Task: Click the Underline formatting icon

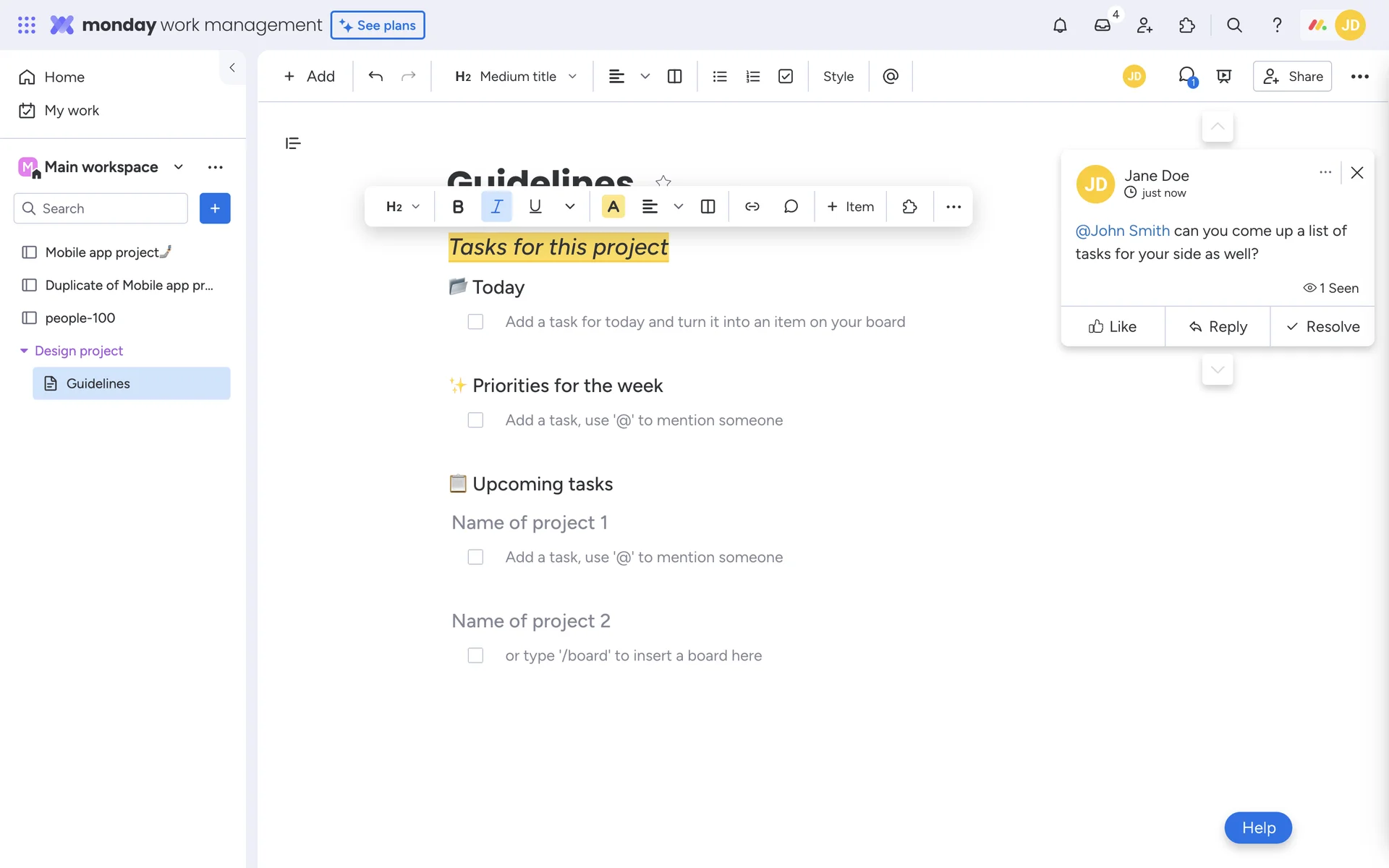Action: (535, 207)
